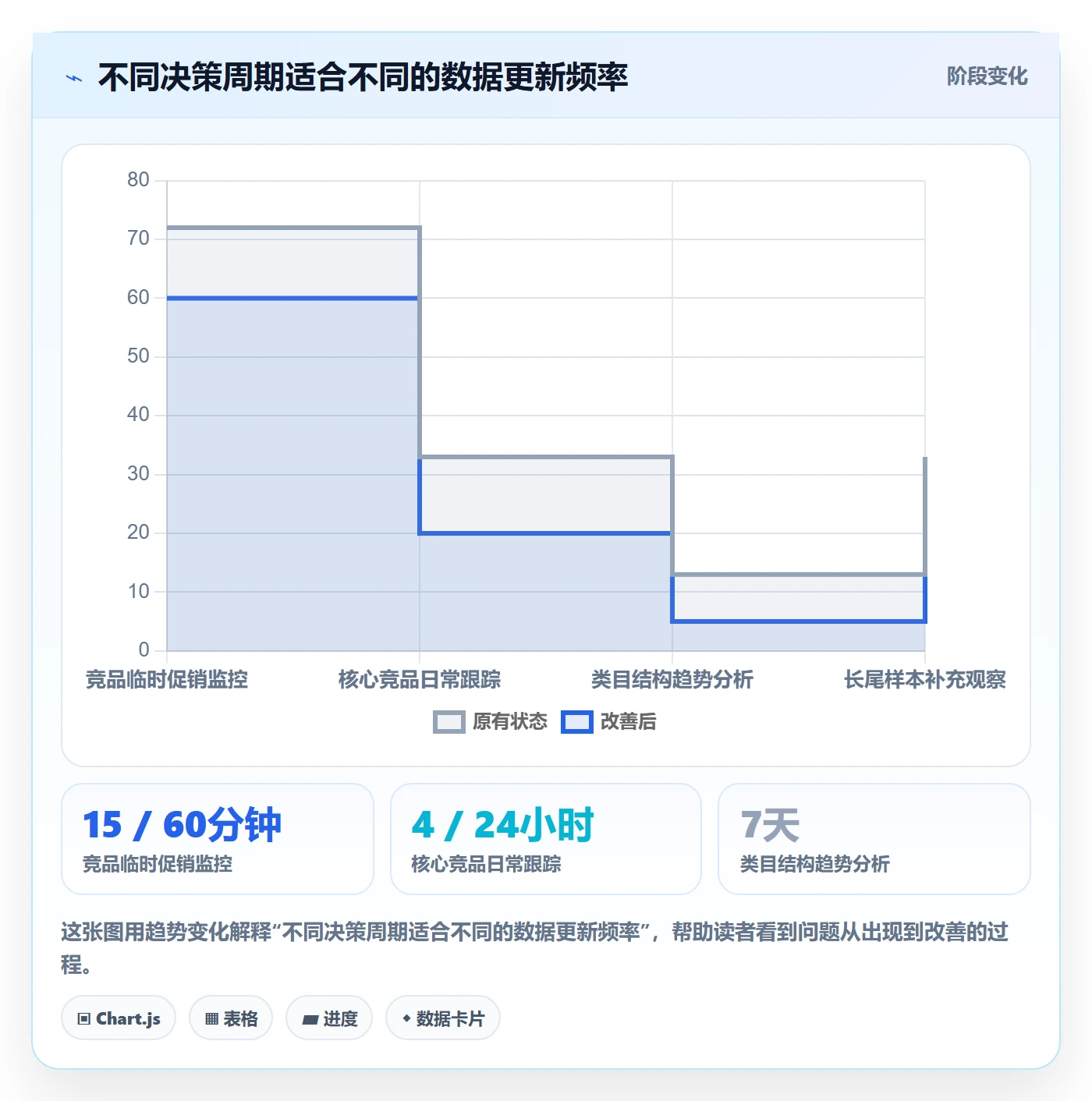Viewport: 1092px width, 1101px height.
Task: Click the y-axis value 80
Action: (x=138, y=180)
